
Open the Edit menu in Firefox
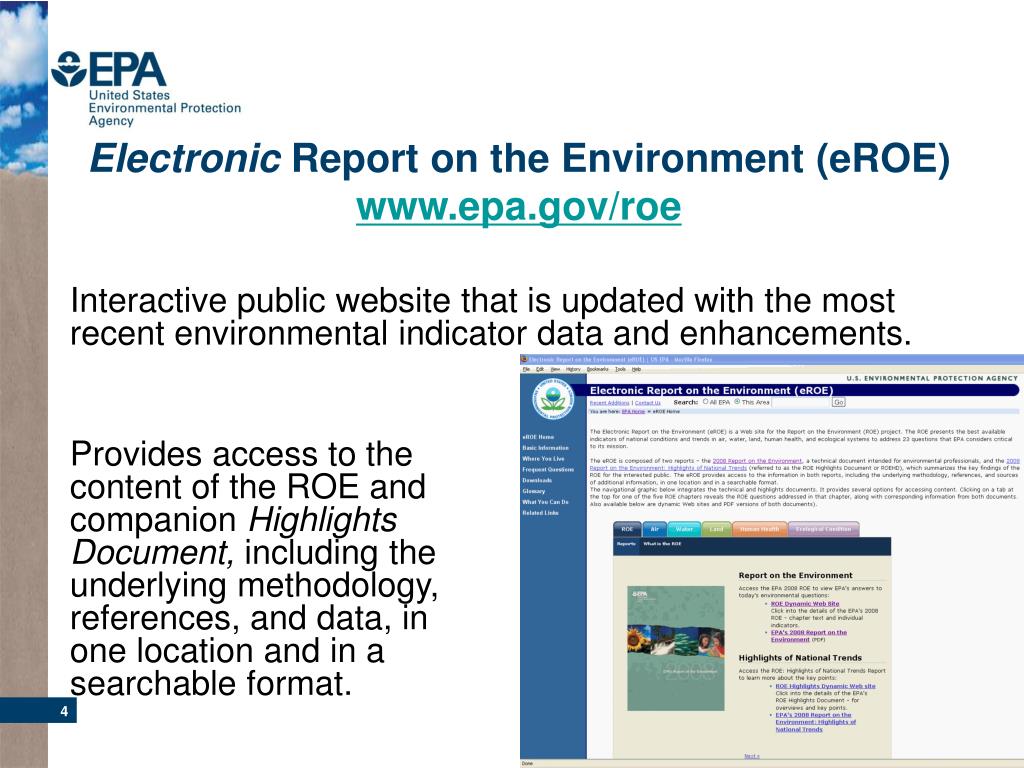coord(541,369)
